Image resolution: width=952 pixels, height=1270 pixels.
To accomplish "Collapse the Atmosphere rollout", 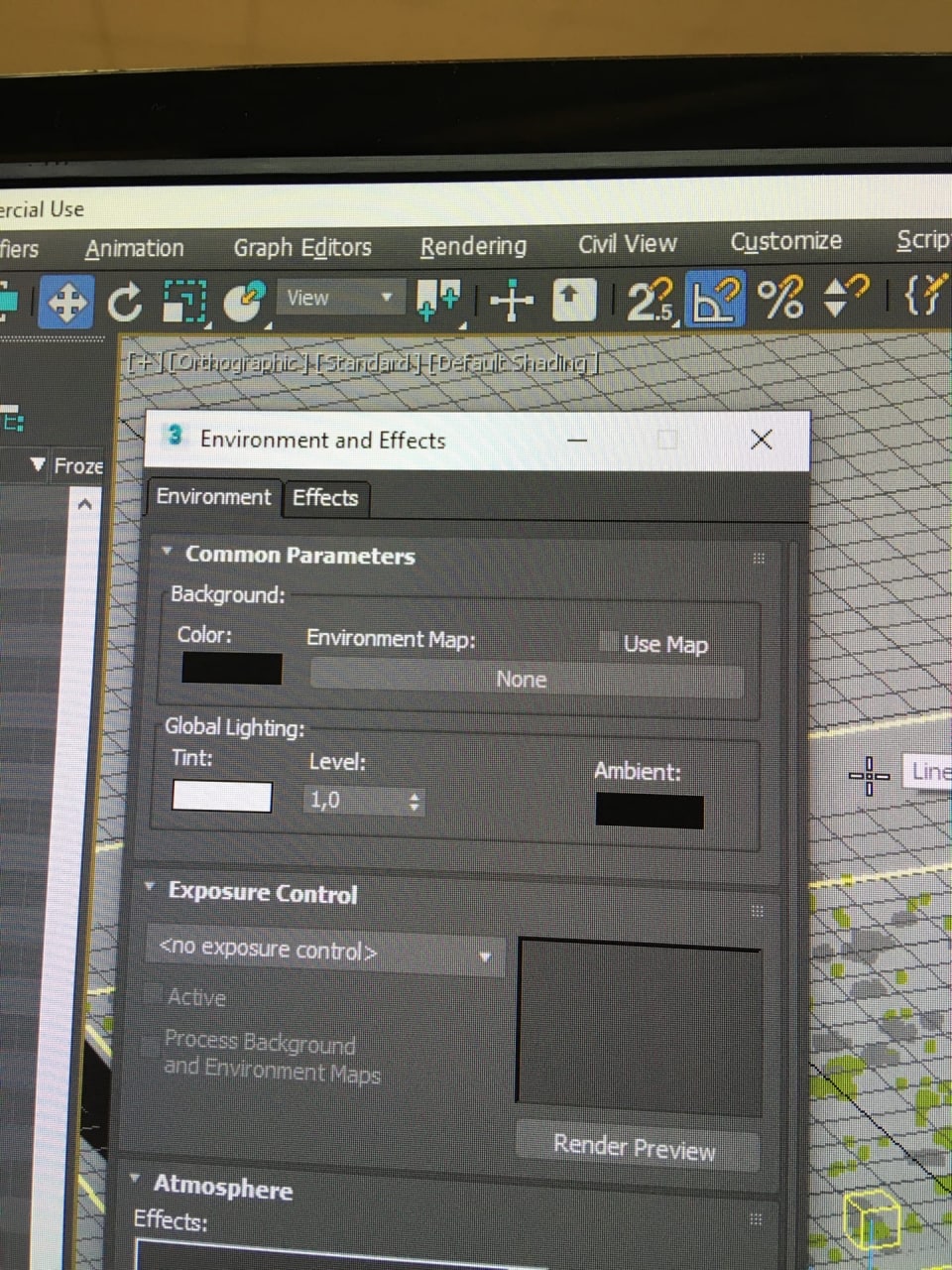I will (135, 1178).
